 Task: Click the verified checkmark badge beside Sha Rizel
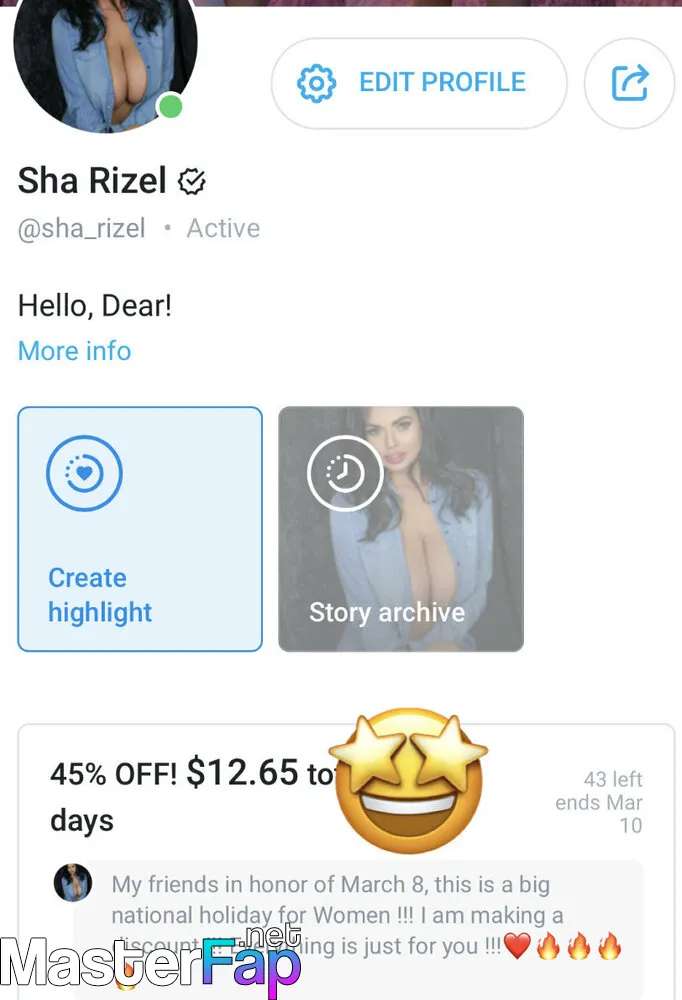191,181
